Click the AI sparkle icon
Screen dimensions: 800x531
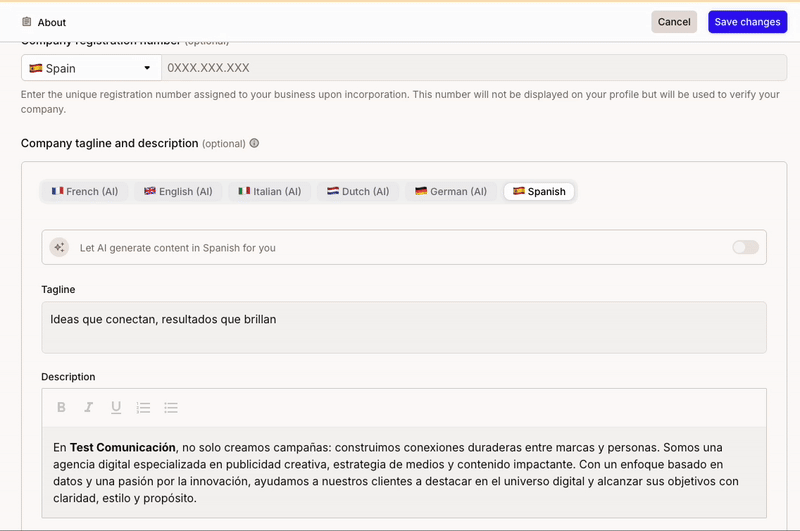(x=59, y=247)
